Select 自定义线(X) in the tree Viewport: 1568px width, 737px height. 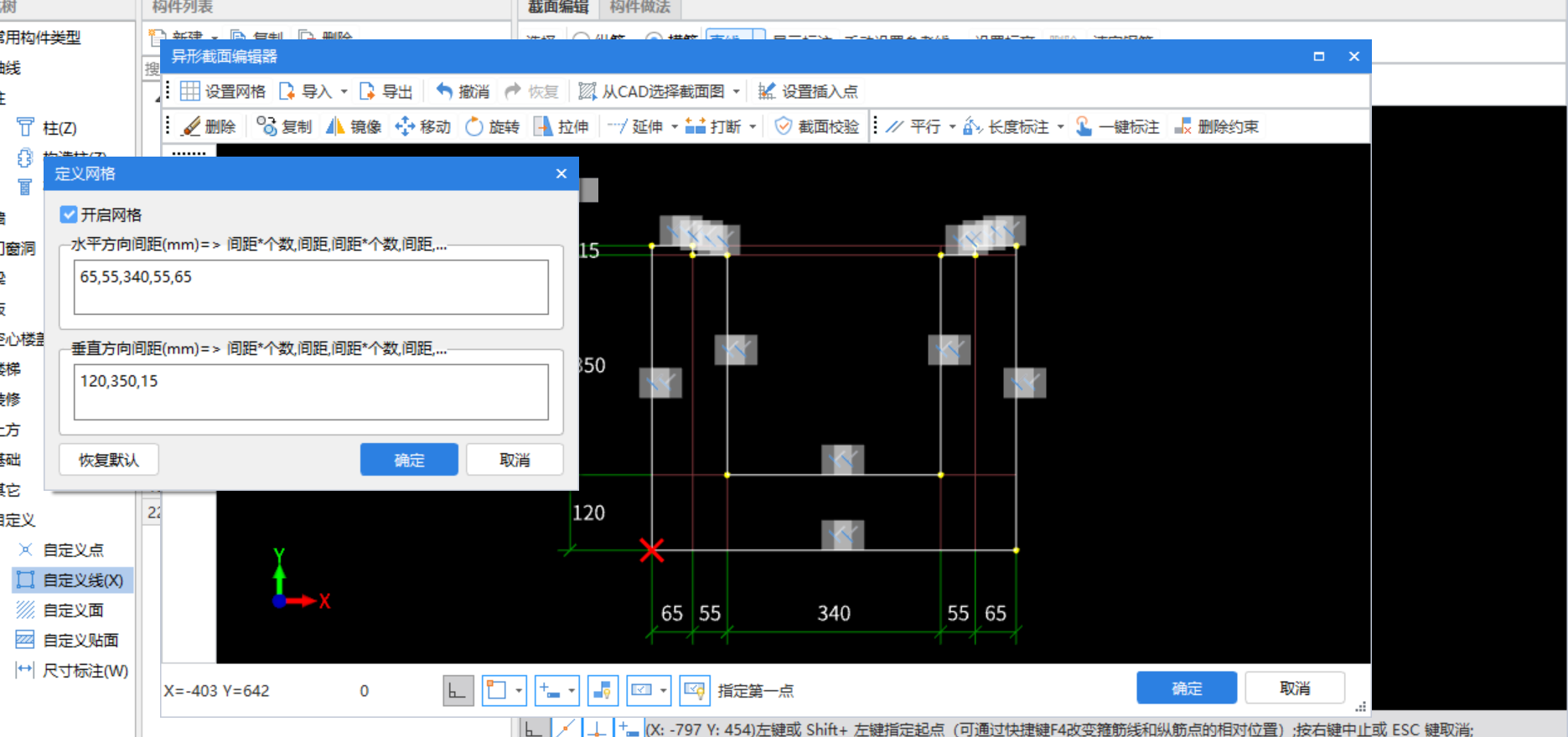72,580
